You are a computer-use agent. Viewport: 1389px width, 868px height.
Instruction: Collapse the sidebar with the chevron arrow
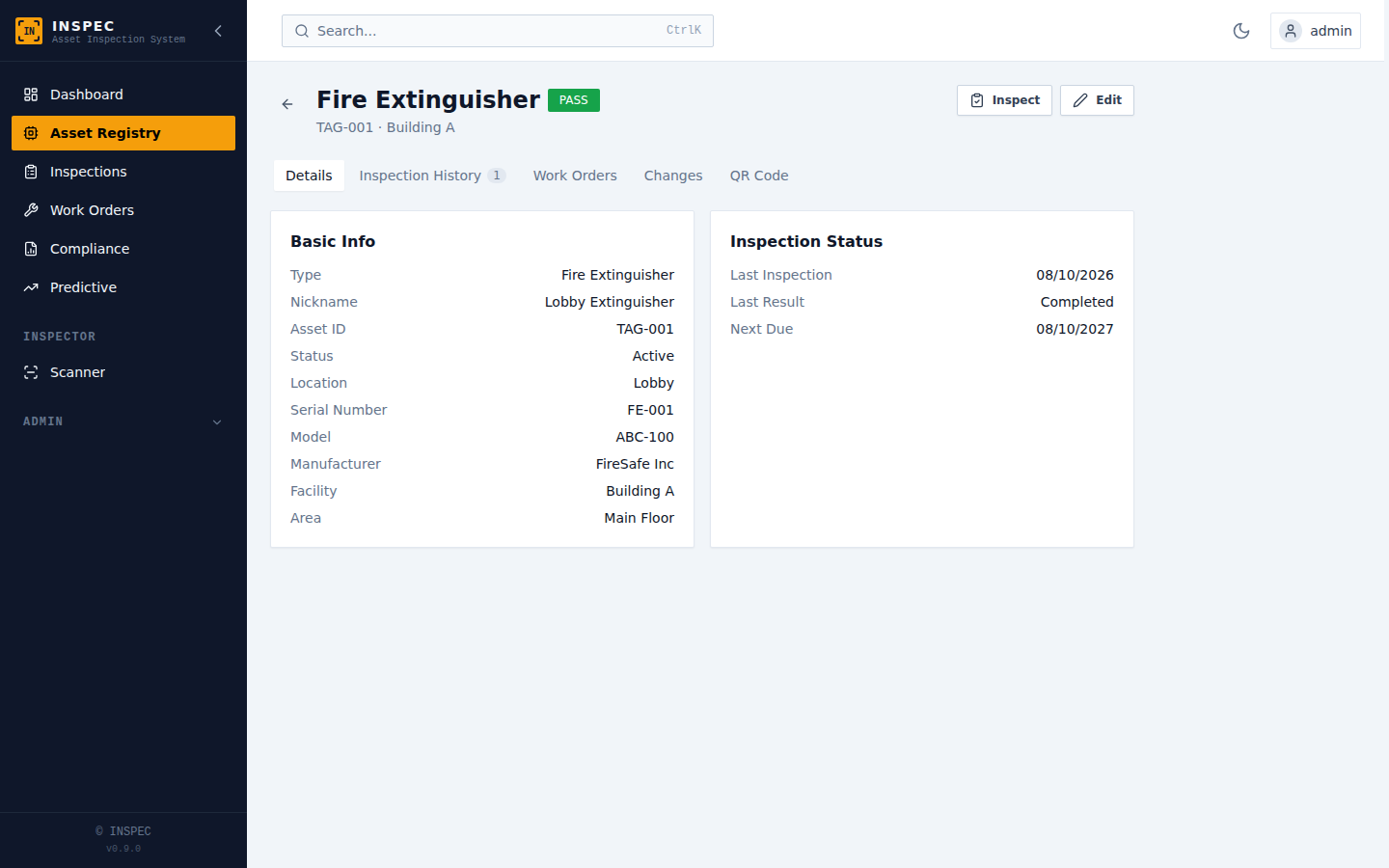pos(218,31)
